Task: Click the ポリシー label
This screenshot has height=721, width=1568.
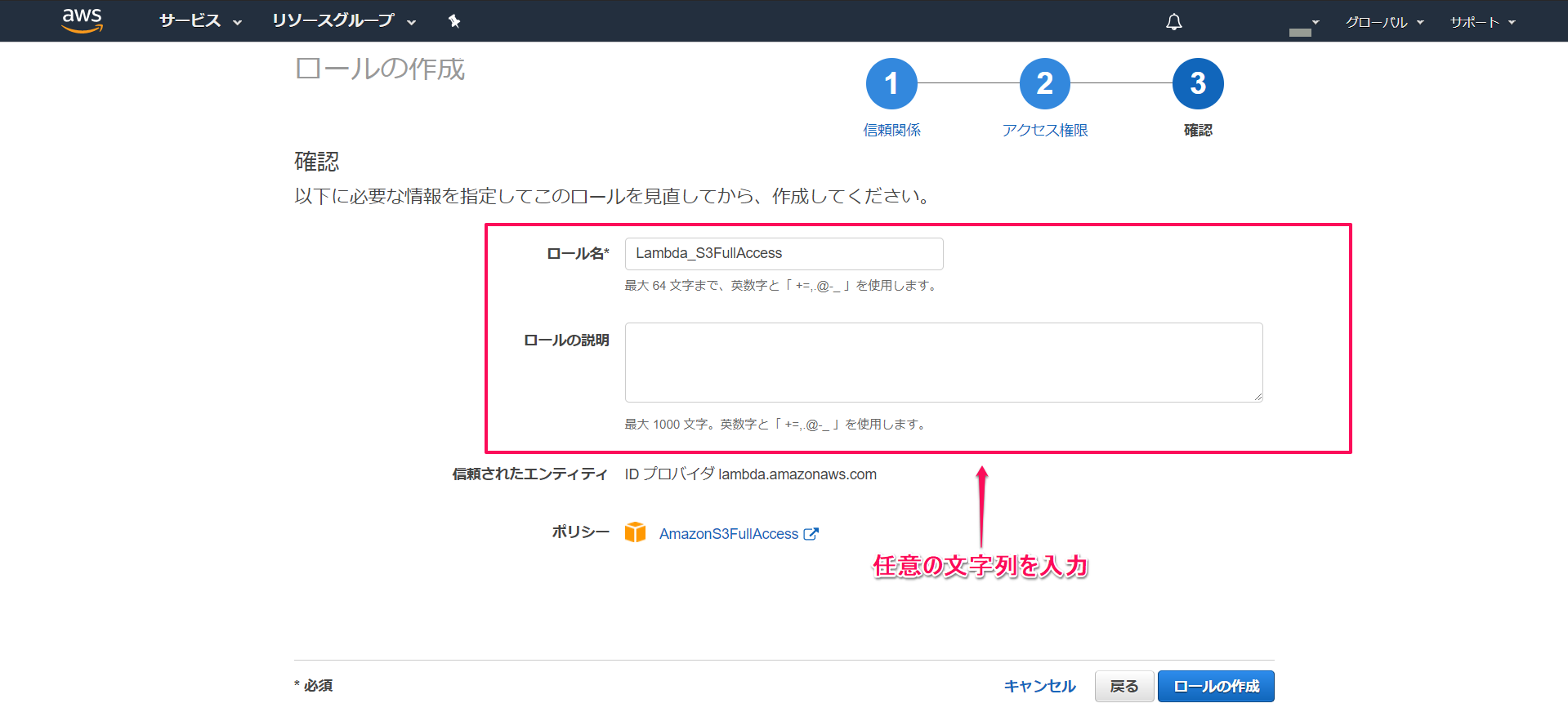Action: coord(580,532)
